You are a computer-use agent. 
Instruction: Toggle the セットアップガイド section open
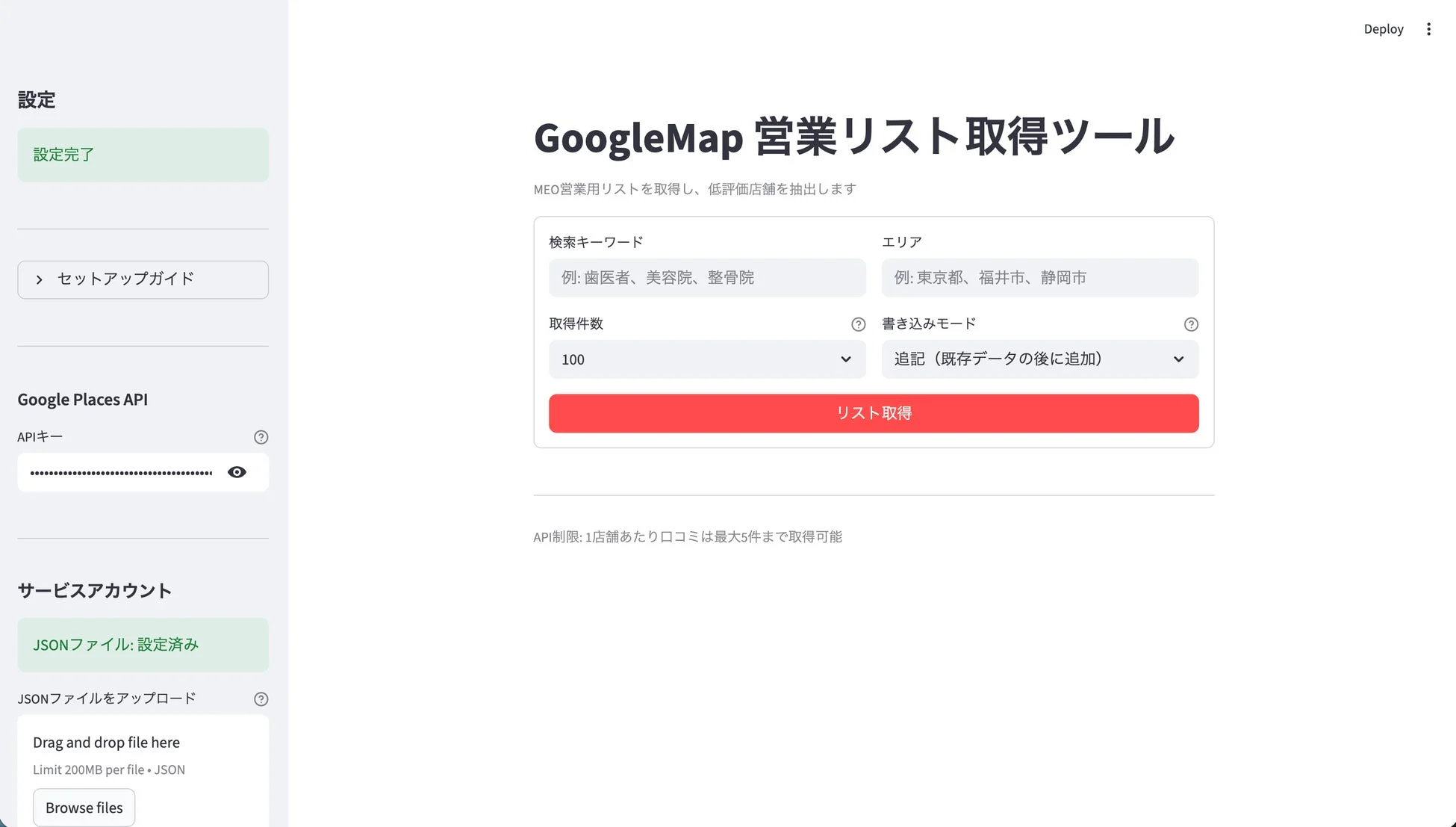[x=143, y=279]
